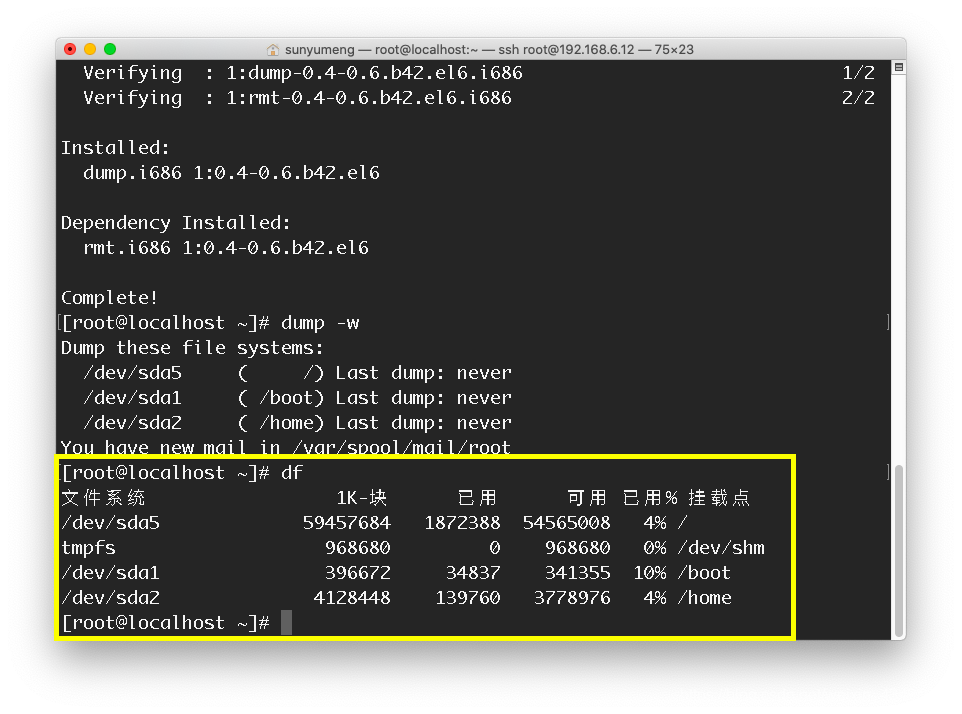
Task: Click '4128448' size for /dev/sda2
Action: (x=352, y=598)
